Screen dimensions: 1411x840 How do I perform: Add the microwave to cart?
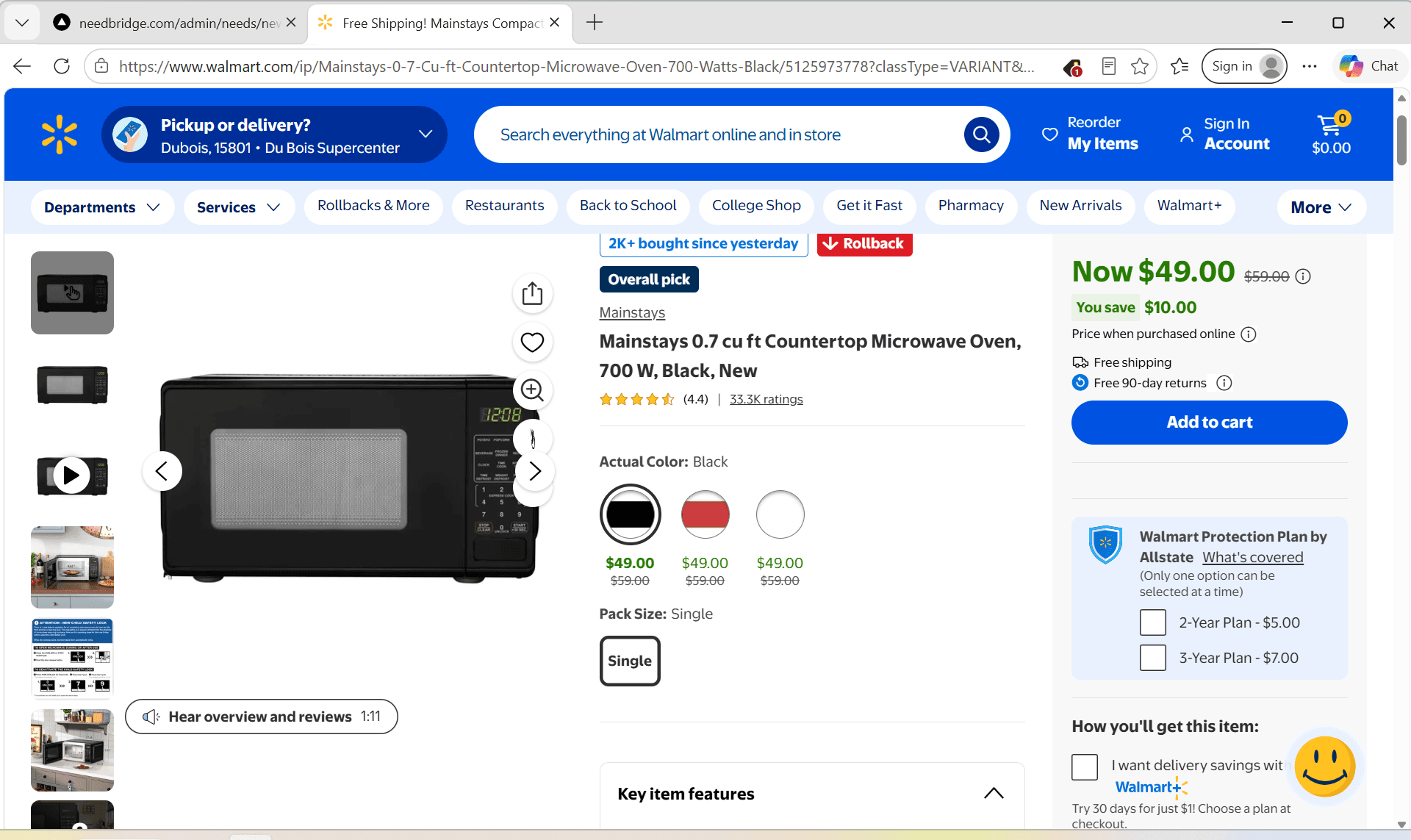1209,423
